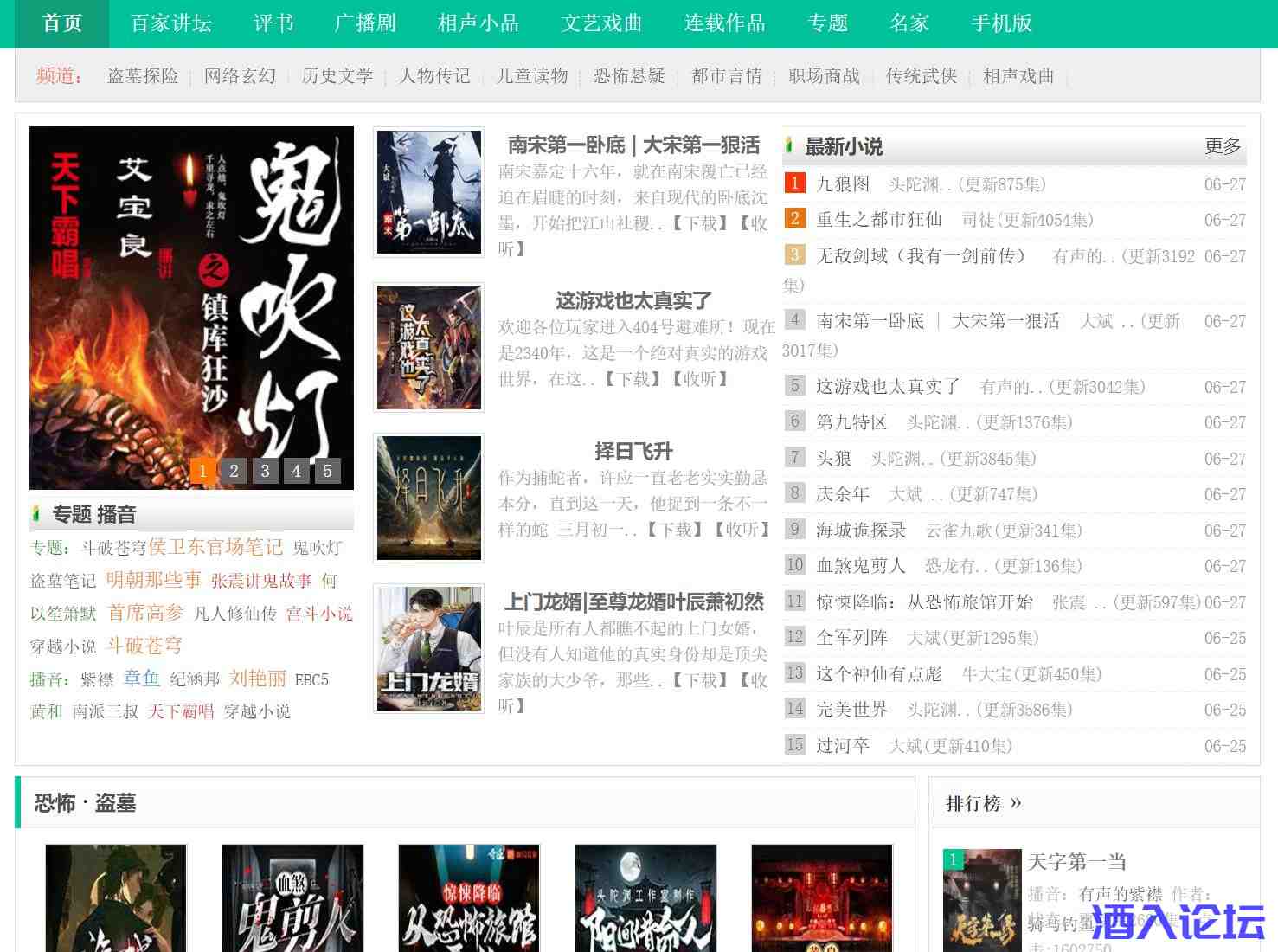This screenshot has width=1278, height=952.
Task: Click the 天字第一当 ranking cover image
Action: (981, 900)
